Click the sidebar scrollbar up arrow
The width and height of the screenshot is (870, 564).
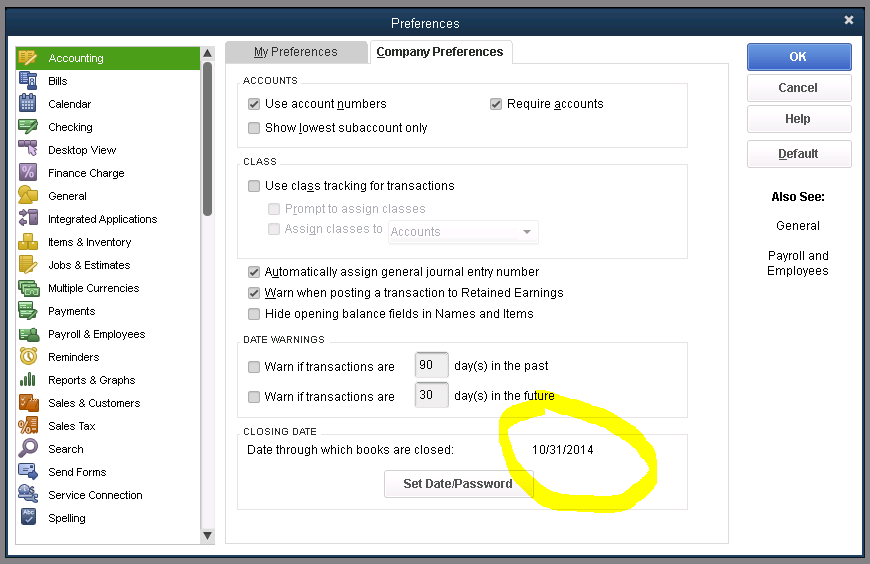coord(208,53)
